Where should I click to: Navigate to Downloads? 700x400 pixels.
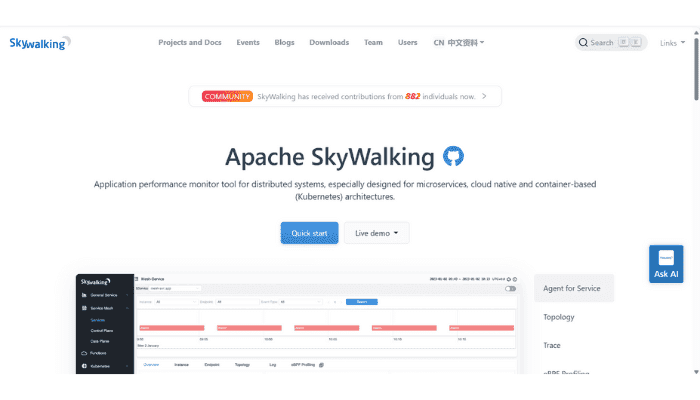point(329,42)
